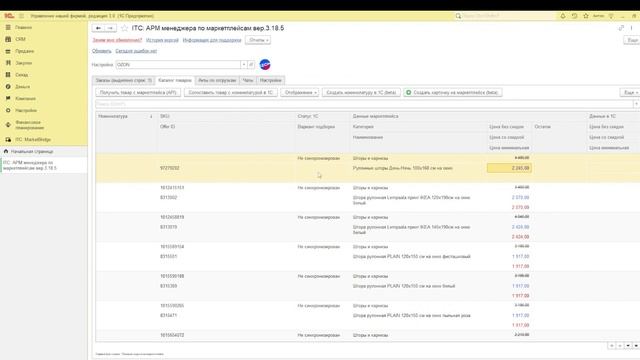This screenshot has height=360, width=640.
Task: Open Информация для поддержки link
Action: point(212,40)
